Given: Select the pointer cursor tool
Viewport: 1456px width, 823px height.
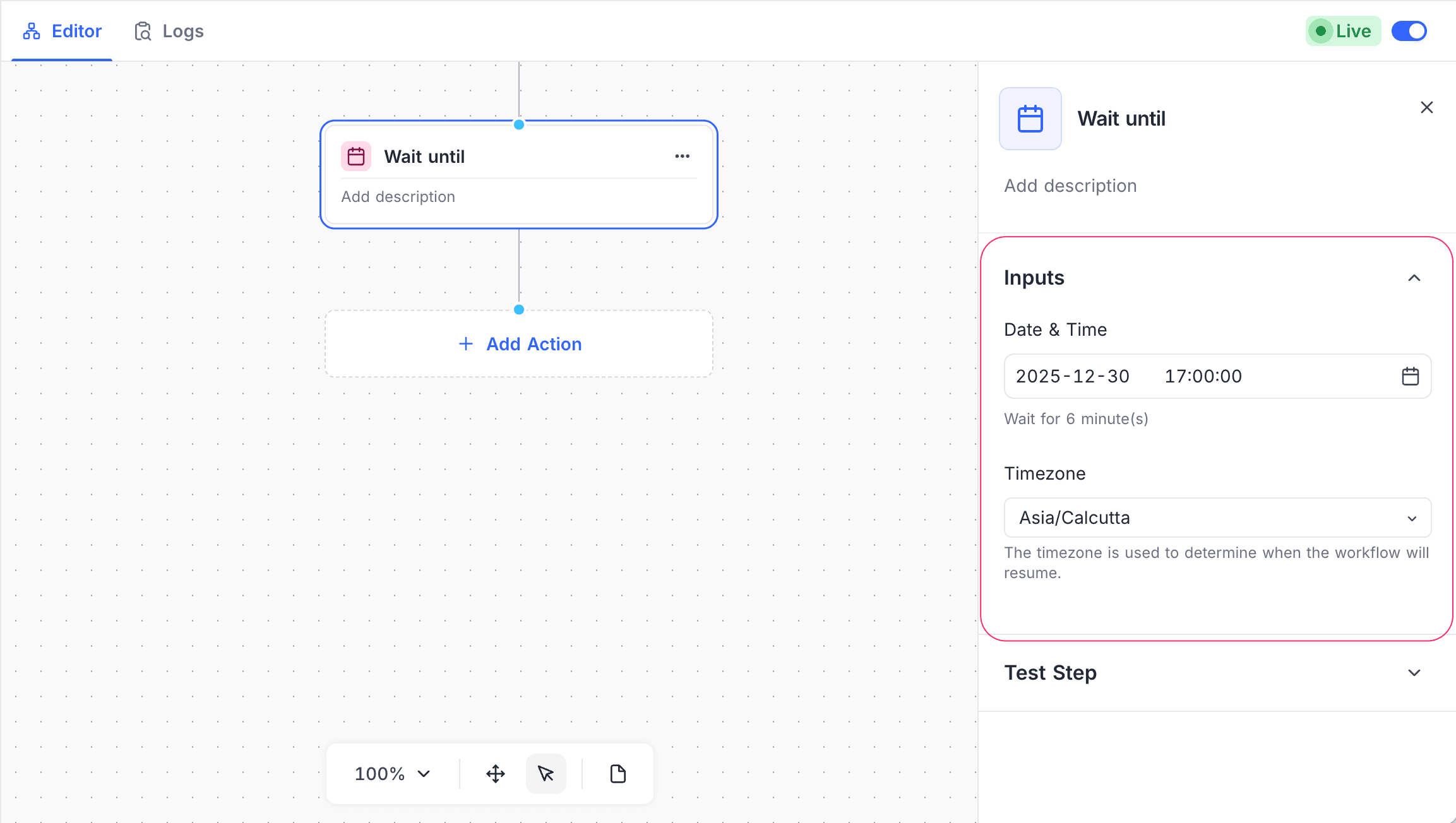Looking at the screenshot, I should coord(546,774).
